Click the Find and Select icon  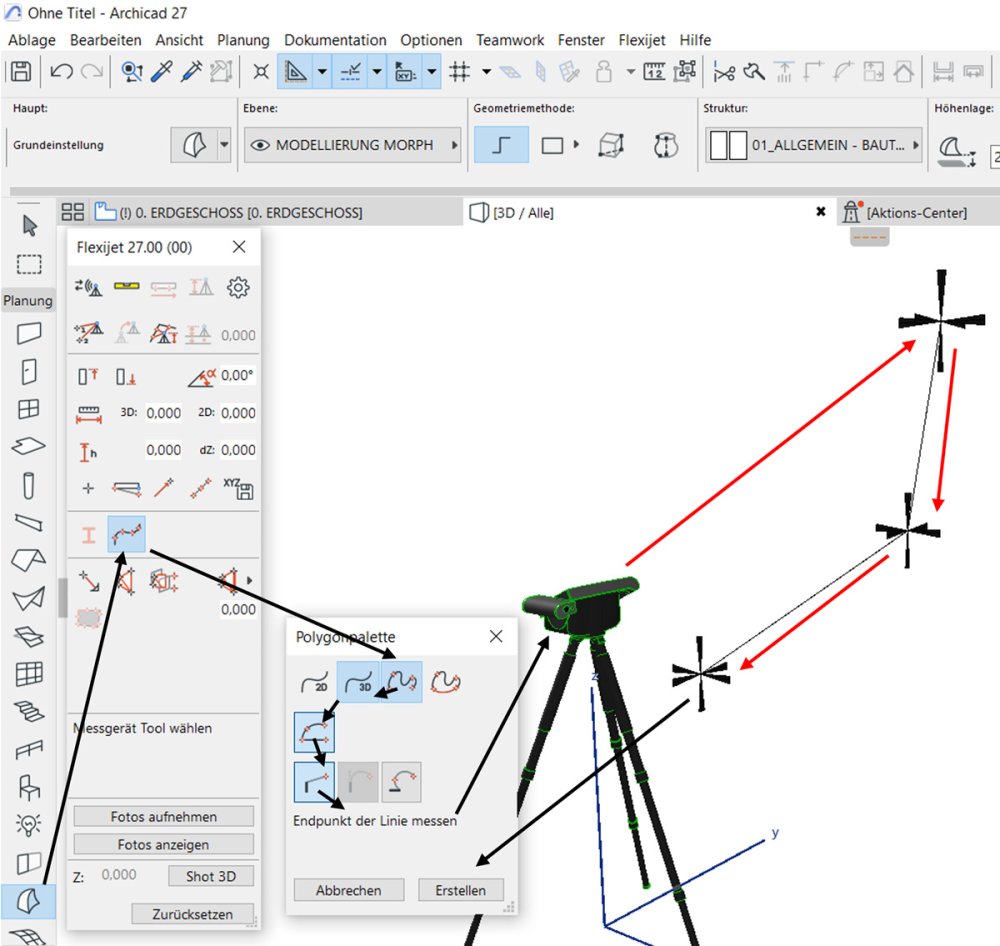click(131, 71)
